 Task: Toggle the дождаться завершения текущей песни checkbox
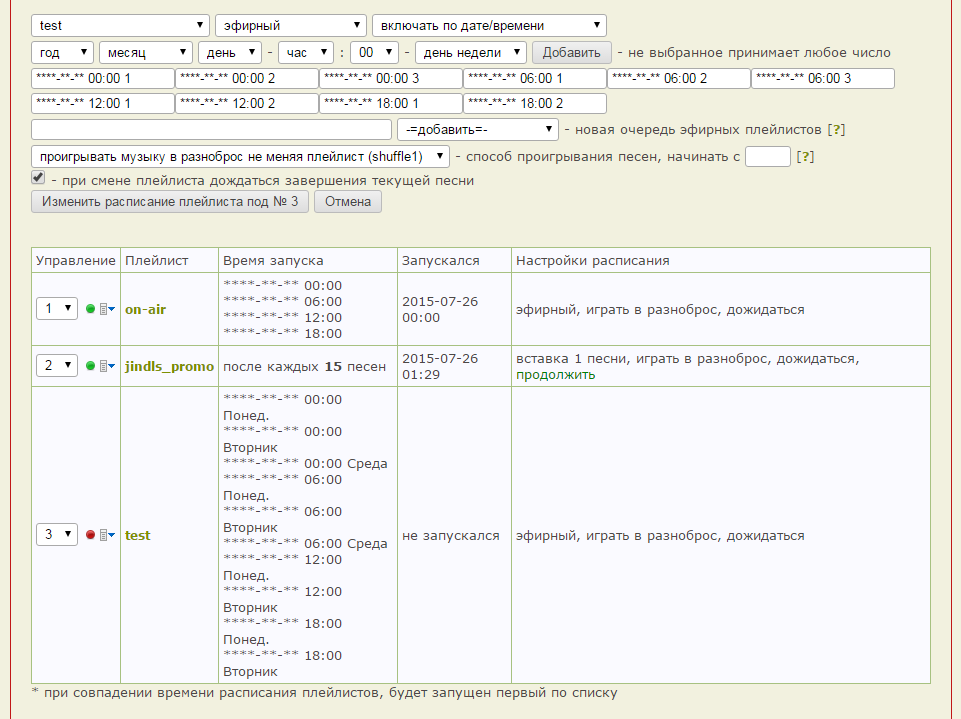[38, 177]
